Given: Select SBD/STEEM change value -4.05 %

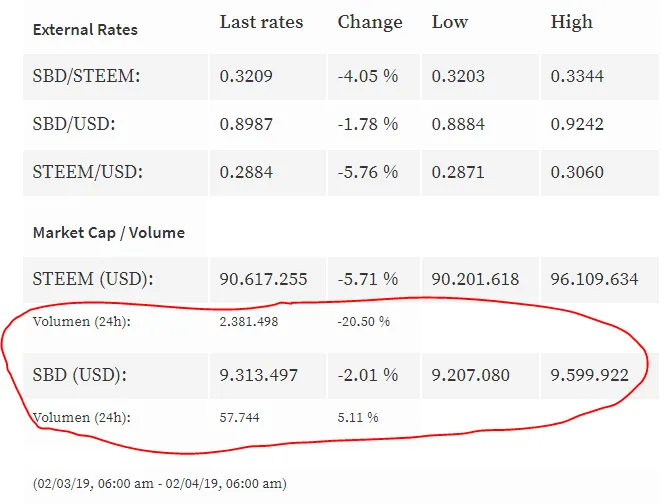Looking at the screenshot, I should tap(368, 76).
